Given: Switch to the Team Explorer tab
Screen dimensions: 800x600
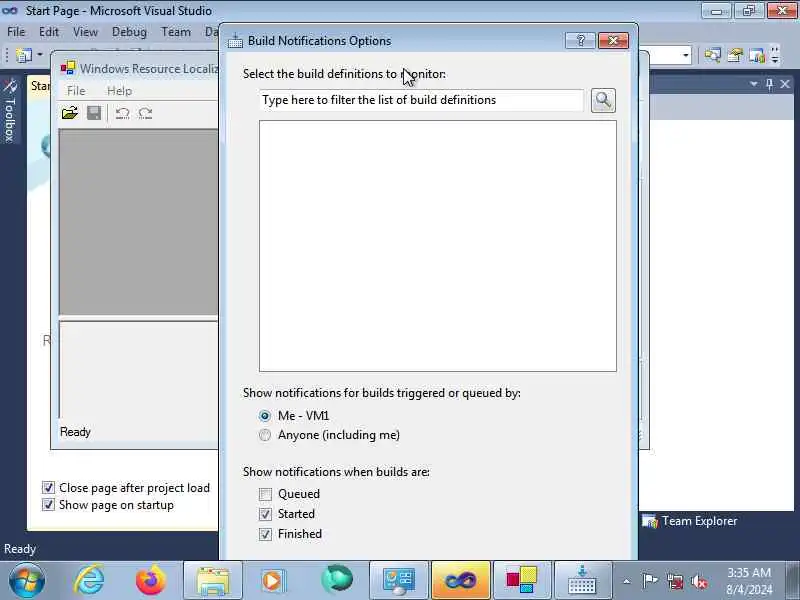Looking at the screenshot, I should tap(689, 521).
